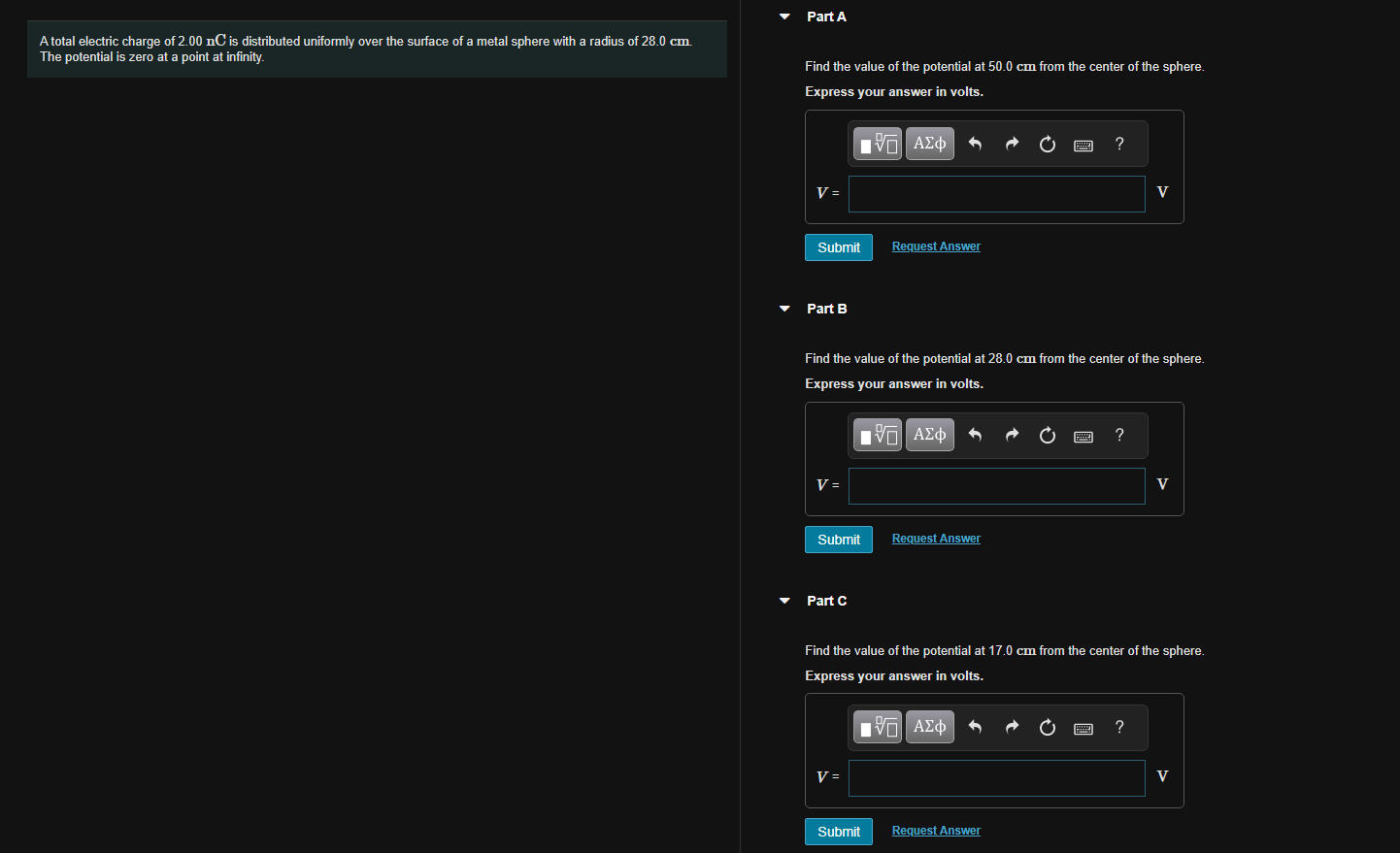
Task: Request Answer for Part A
Action: [x=936, y=246]
